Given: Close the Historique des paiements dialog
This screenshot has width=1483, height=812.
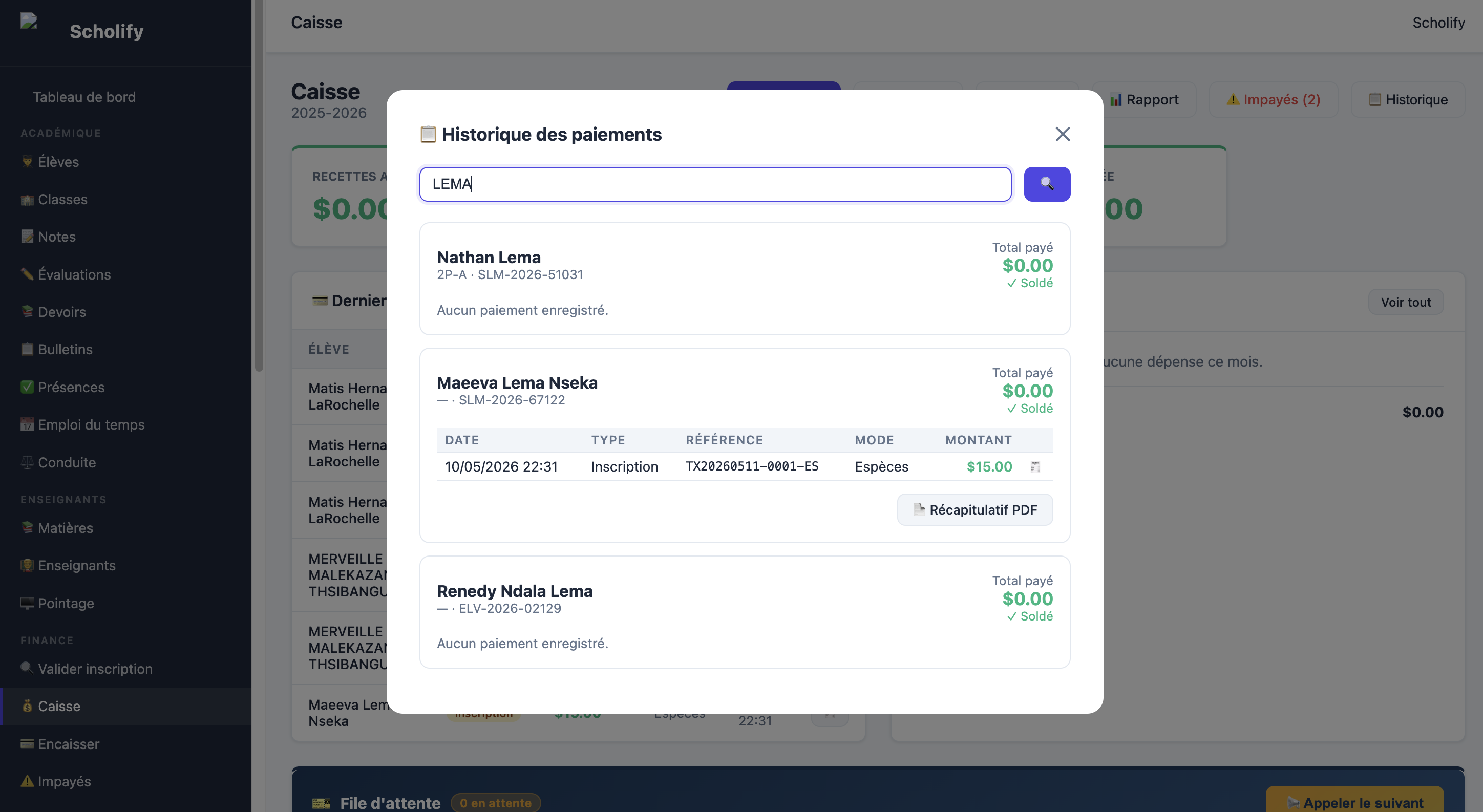Looking at the screenshot, I should [x=1062, y=134].
